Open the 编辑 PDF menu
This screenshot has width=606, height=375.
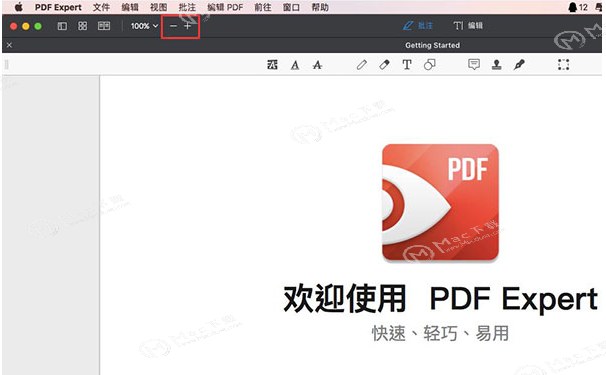click(x=225, y=7)
